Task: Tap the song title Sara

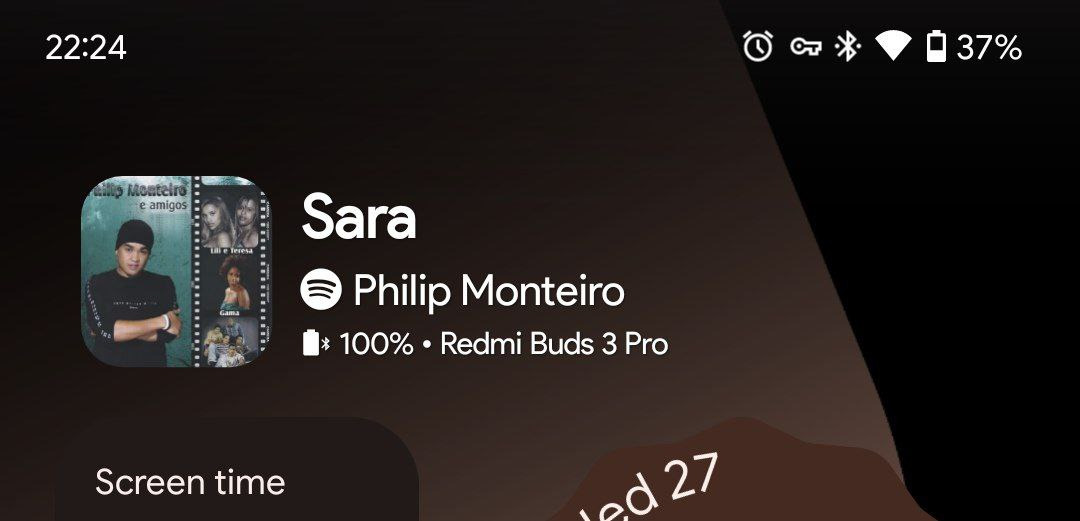Action: 359,217
